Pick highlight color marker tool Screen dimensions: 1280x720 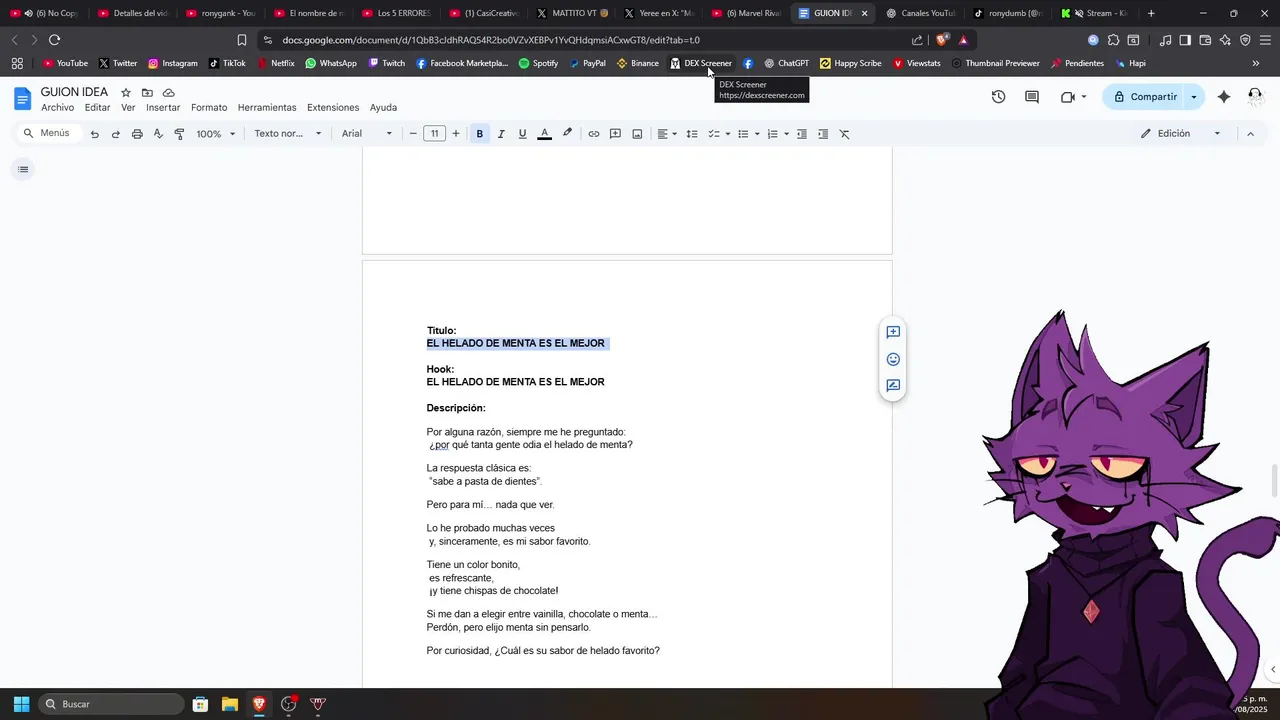pyautogui.click(x=567, y=134)
